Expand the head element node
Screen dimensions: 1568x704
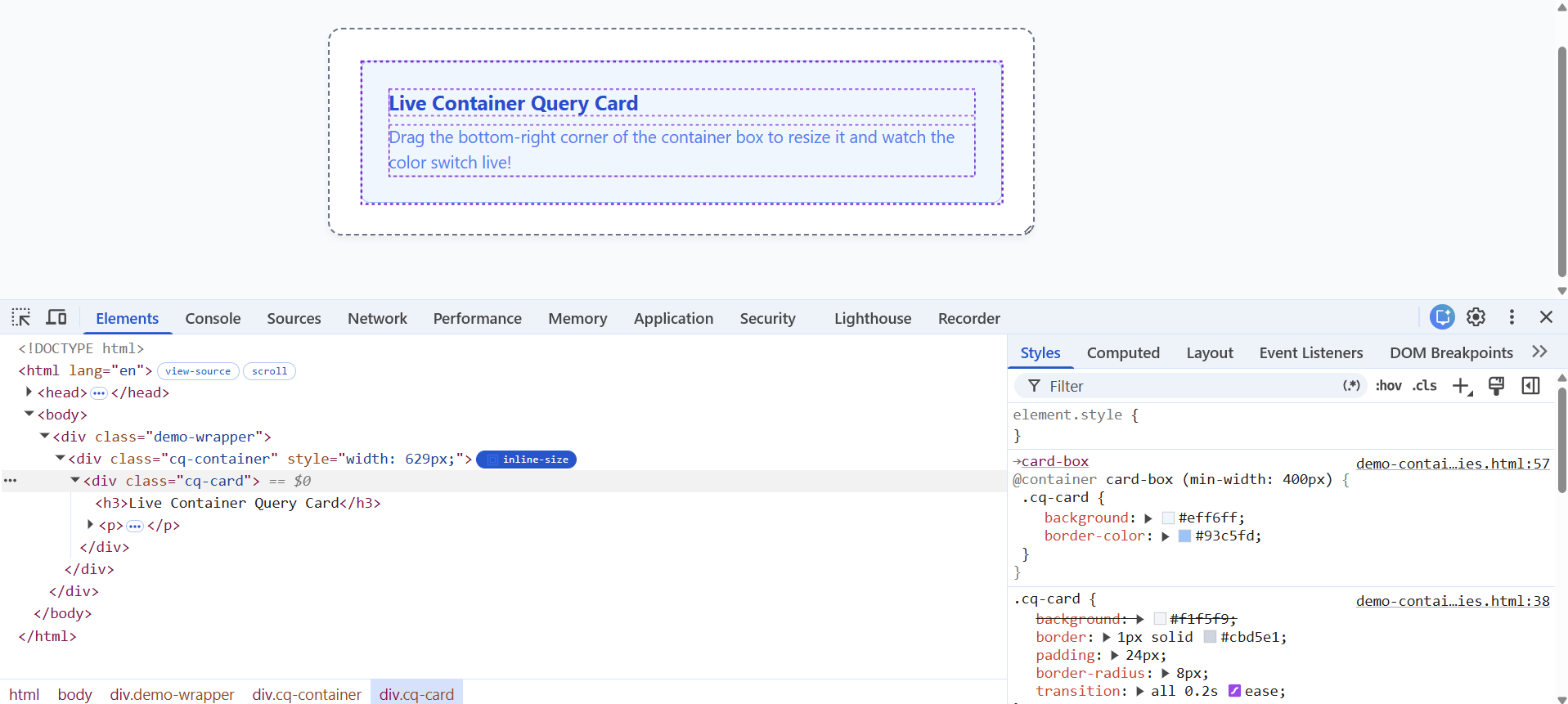click(x=29, y=392)
